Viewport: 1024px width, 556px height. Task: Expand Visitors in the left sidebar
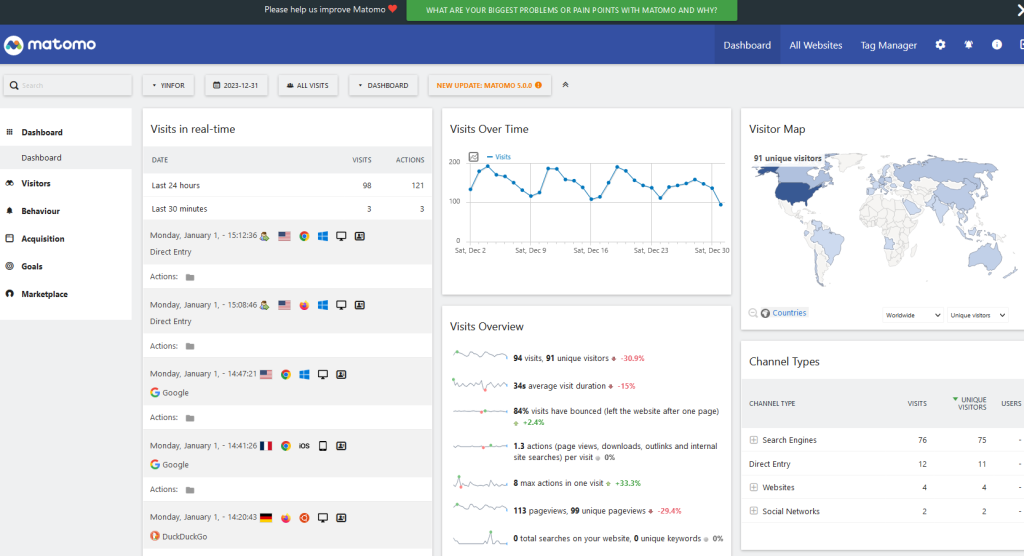(36, 184)
